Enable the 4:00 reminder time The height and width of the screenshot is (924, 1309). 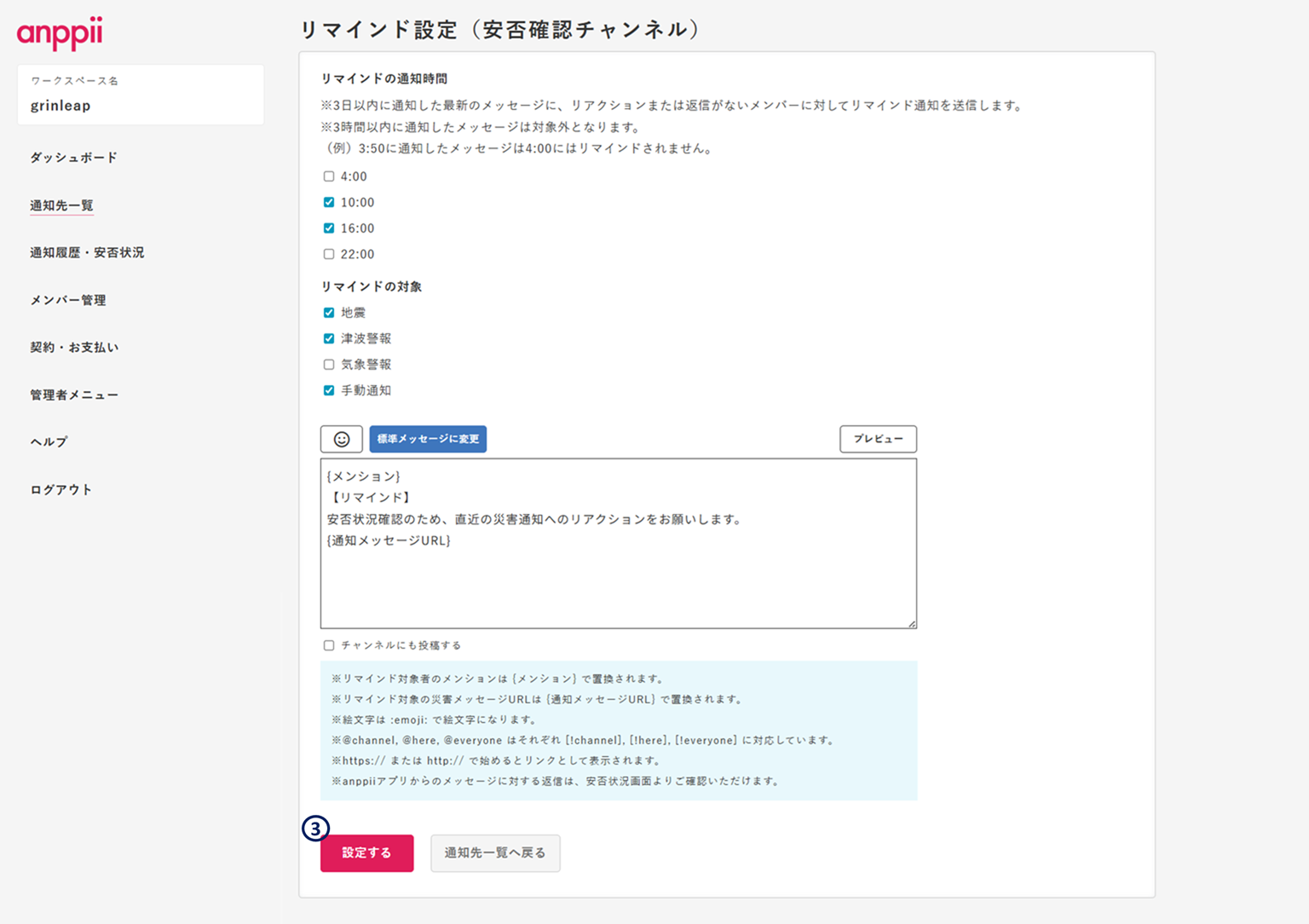pos(329,176)
